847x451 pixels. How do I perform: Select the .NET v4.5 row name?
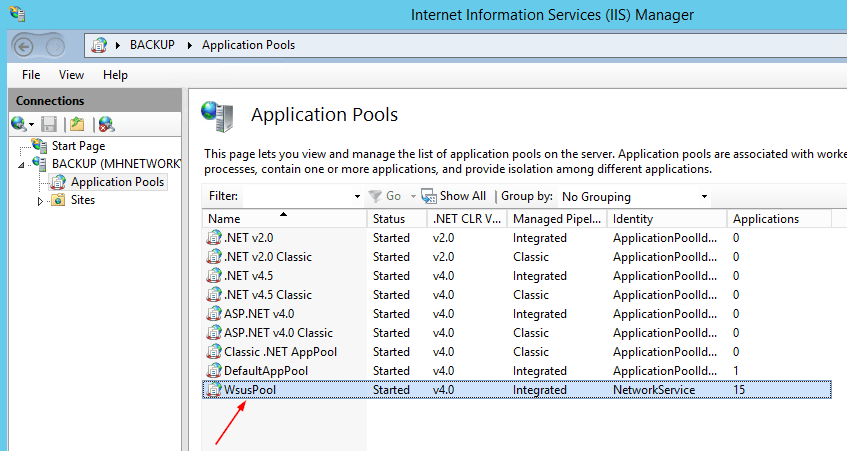248,275
